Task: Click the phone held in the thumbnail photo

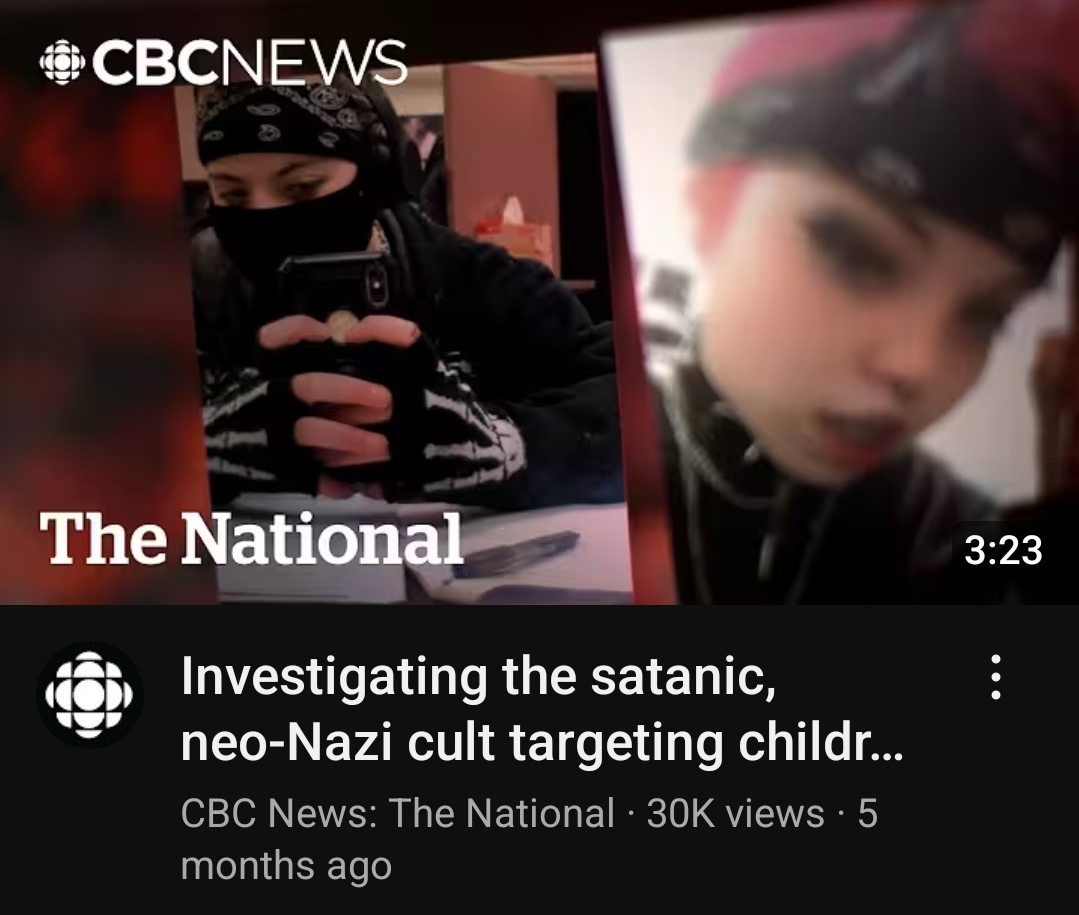Action: (x=336, y=289)
